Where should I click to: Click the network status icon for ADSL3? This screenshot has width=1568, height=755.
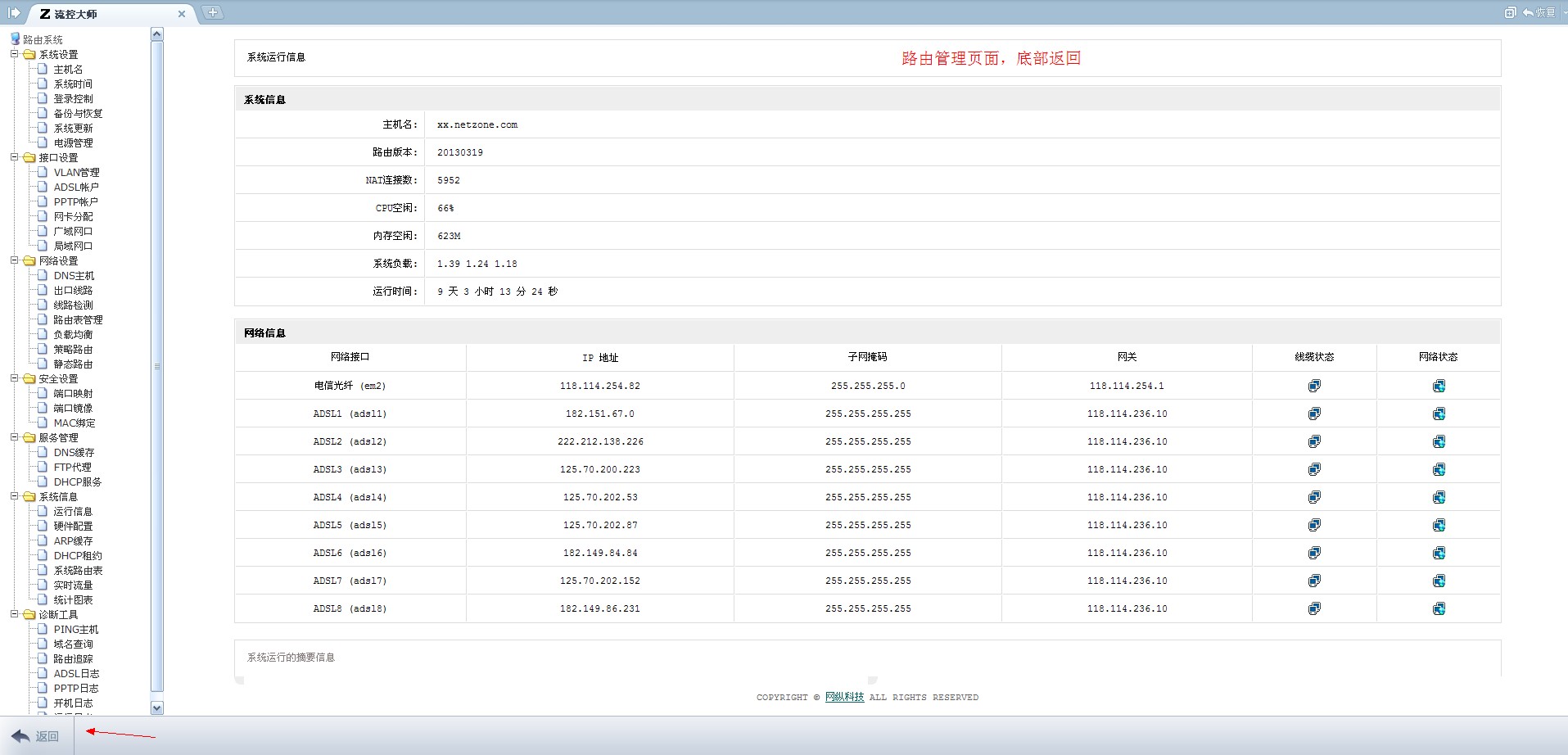1439,469
